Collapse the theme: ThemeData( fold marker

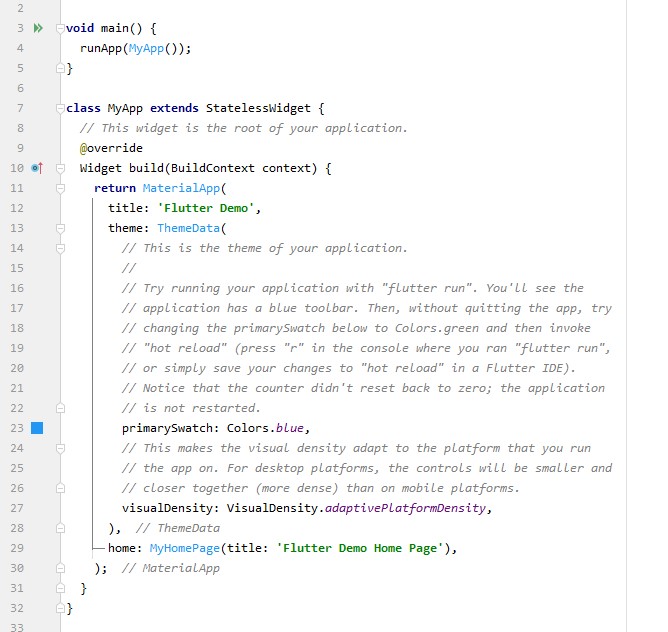(60, 228)
